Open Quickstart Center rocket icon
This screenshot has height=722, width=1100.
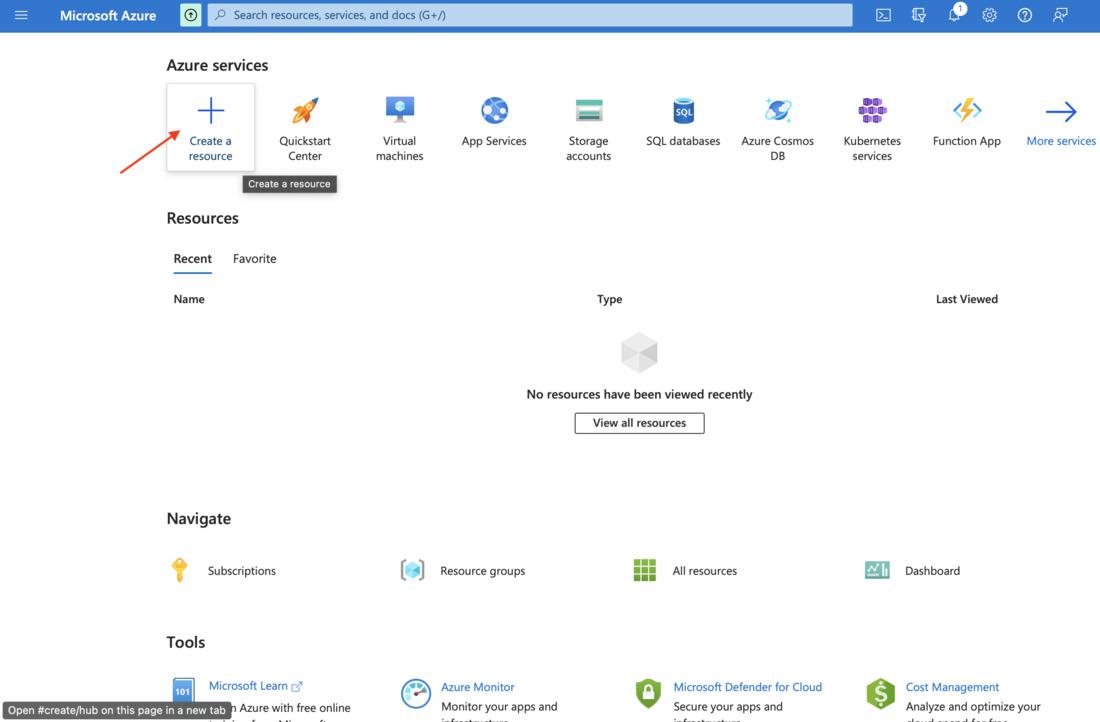(304, 110)
